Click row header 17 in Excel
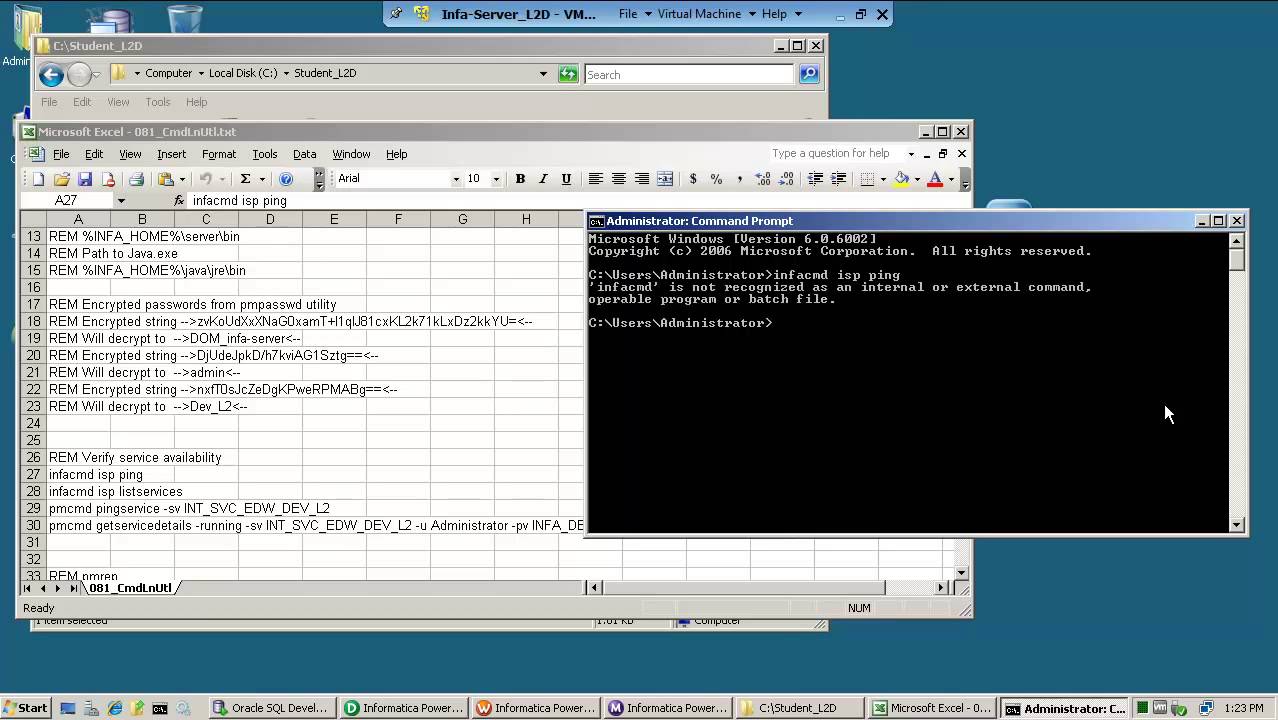This screenshot has width=1278, height=720. 33,305
